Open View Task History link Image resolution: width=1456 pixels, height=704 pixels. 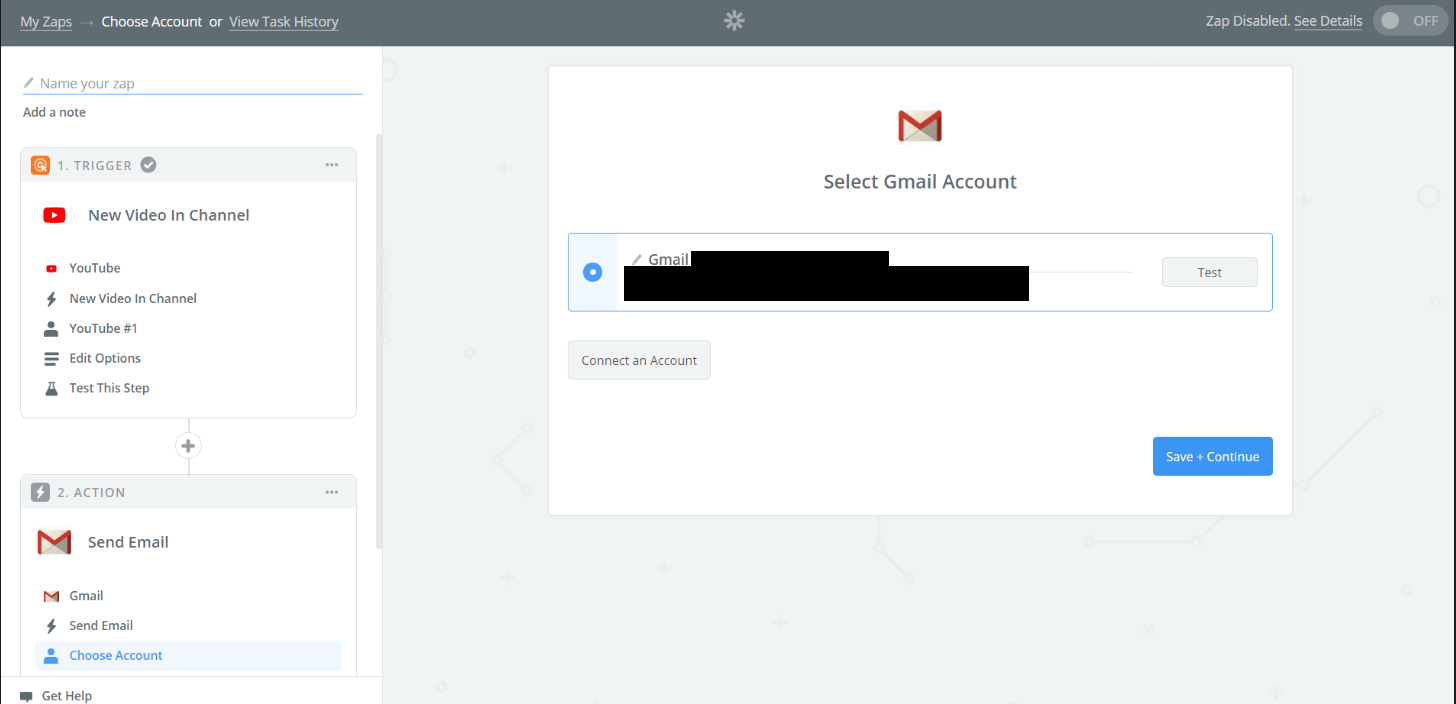click(x=284, y=21)
